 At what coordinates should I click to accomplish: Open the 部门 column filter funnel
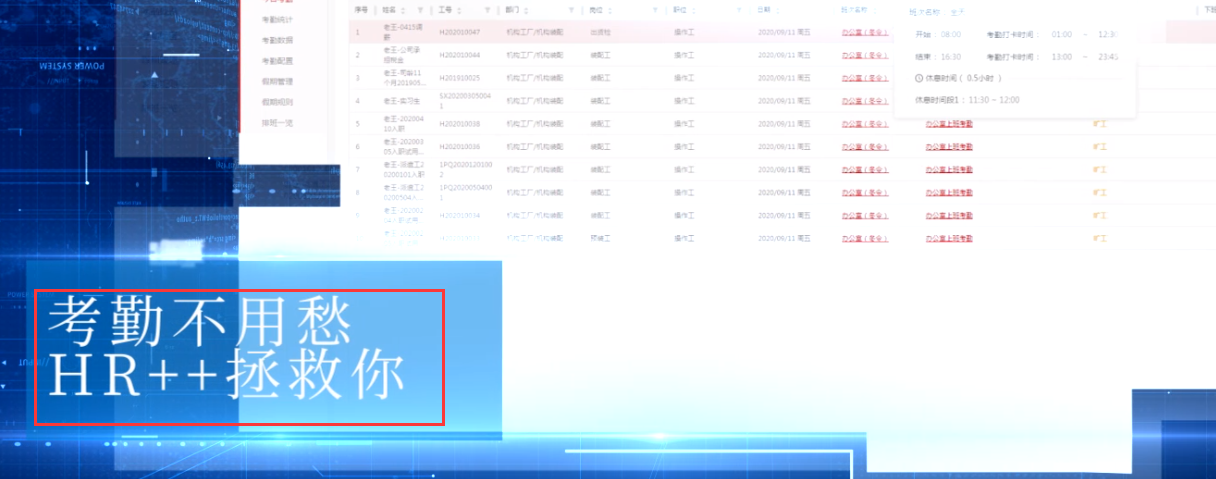[x=571, y=10]
